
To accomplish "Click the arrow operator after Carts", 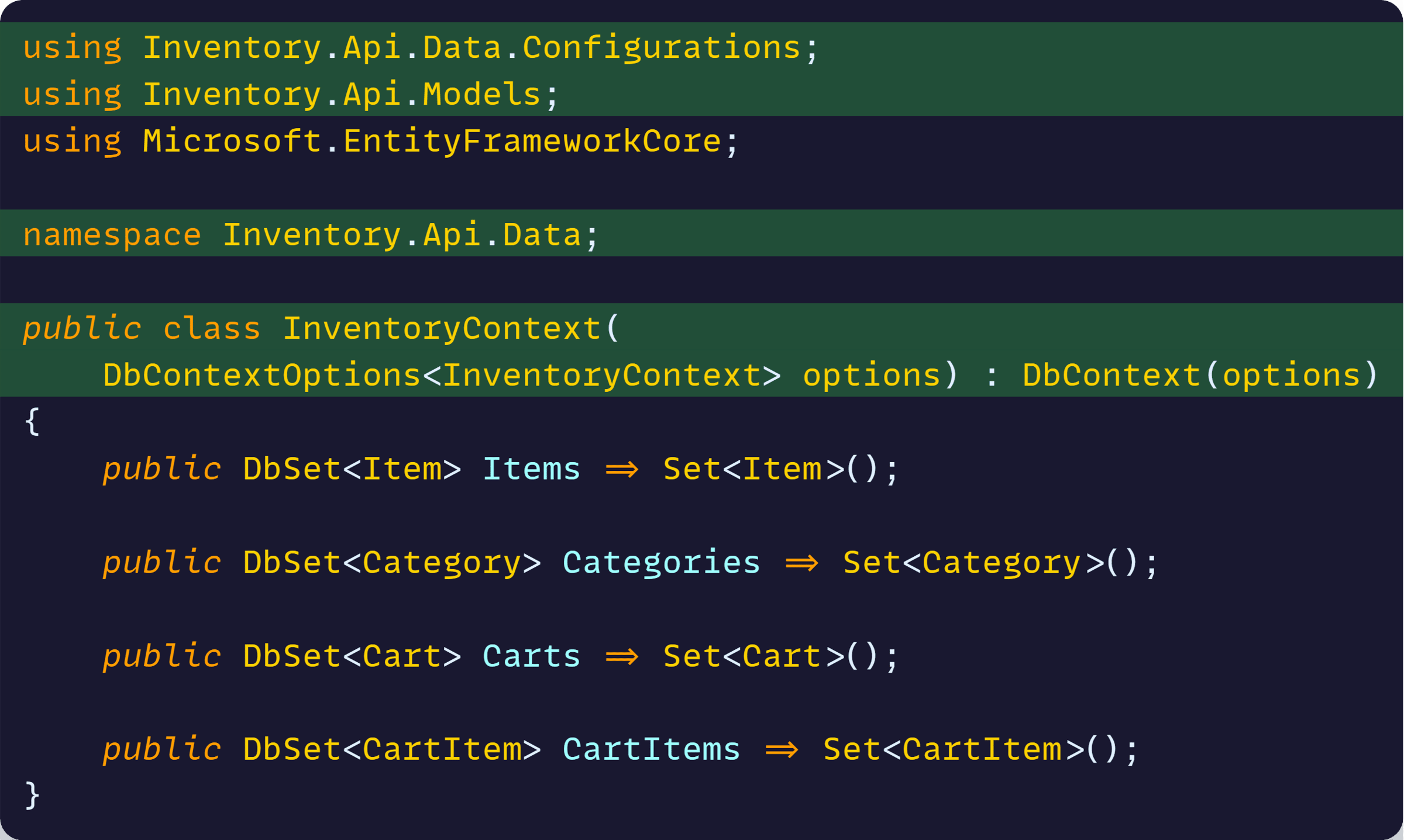I will tap(622, 656).
